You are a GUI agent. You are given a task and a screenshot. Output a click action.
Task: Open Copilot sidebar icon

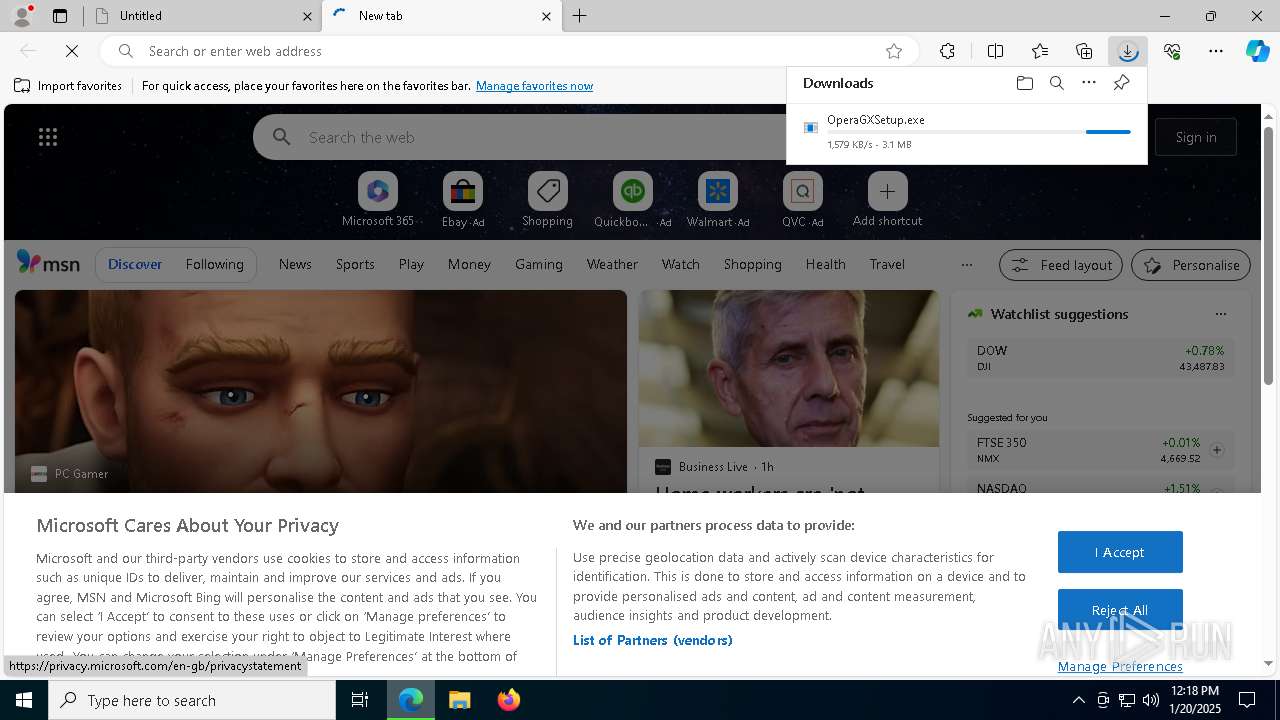point(1258,51)
